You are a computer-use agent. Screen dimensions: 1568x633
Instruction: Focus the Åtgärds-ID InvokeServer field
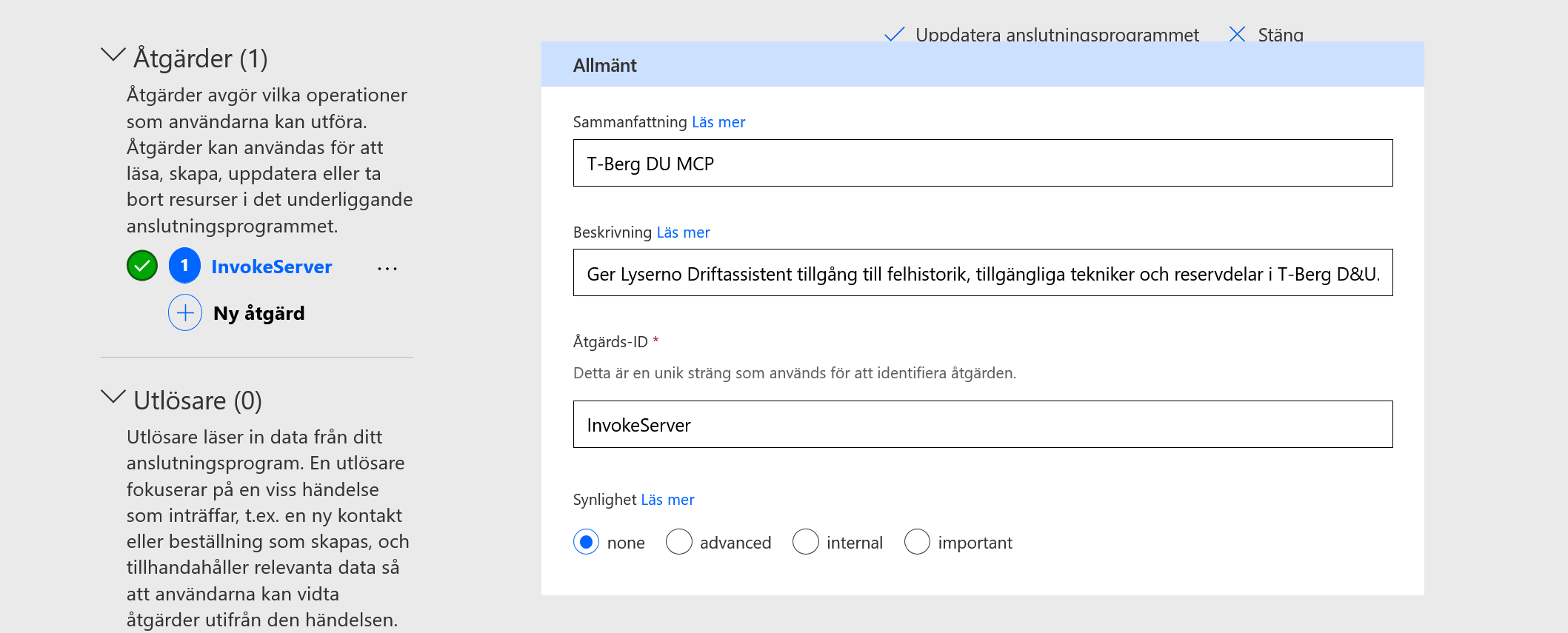click(x=983, y=424)
